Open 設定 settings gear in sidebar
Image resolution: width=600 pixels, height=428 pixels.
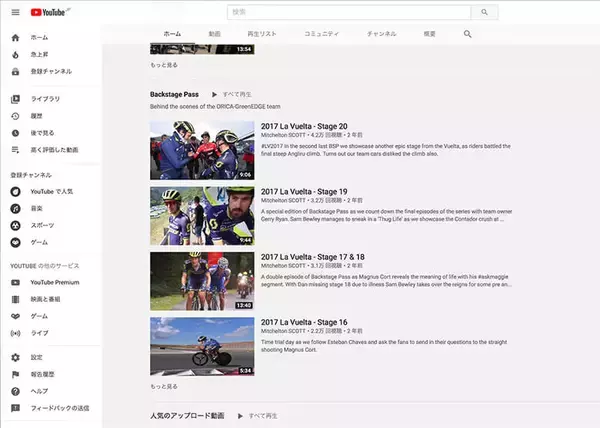point(15,357)
